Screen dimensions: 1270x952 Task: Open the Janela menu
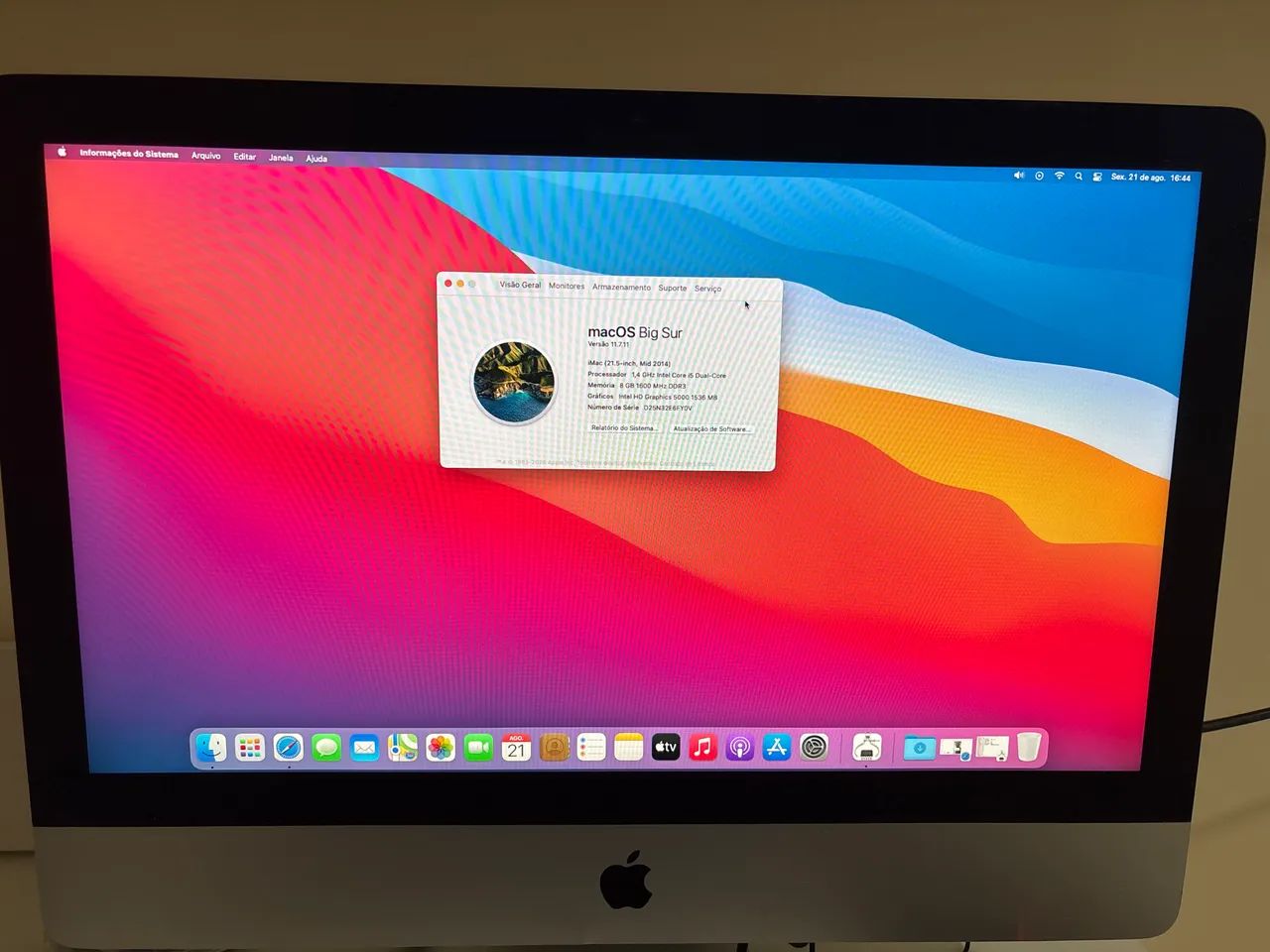[x=281, y=158]
